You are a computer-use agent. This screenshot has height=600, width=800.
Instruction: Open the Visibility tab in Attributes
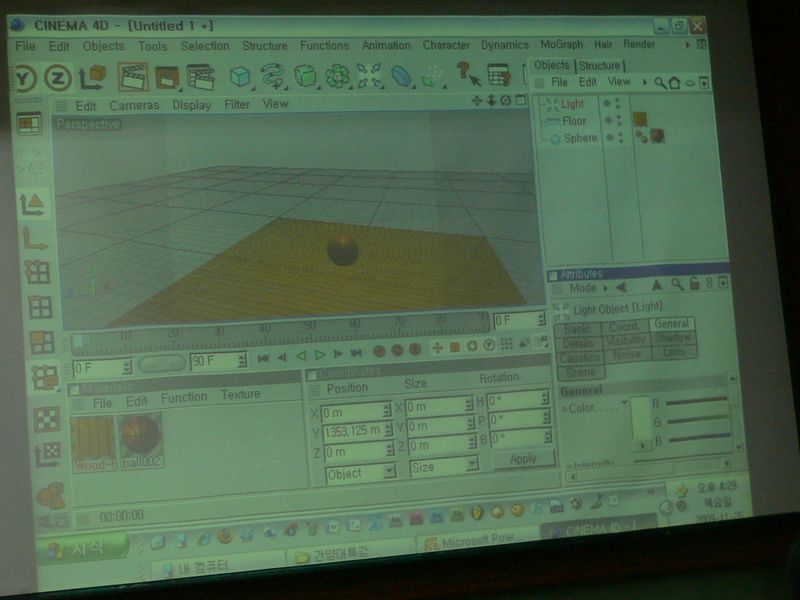pyautogui.click(x=626, y=340)
